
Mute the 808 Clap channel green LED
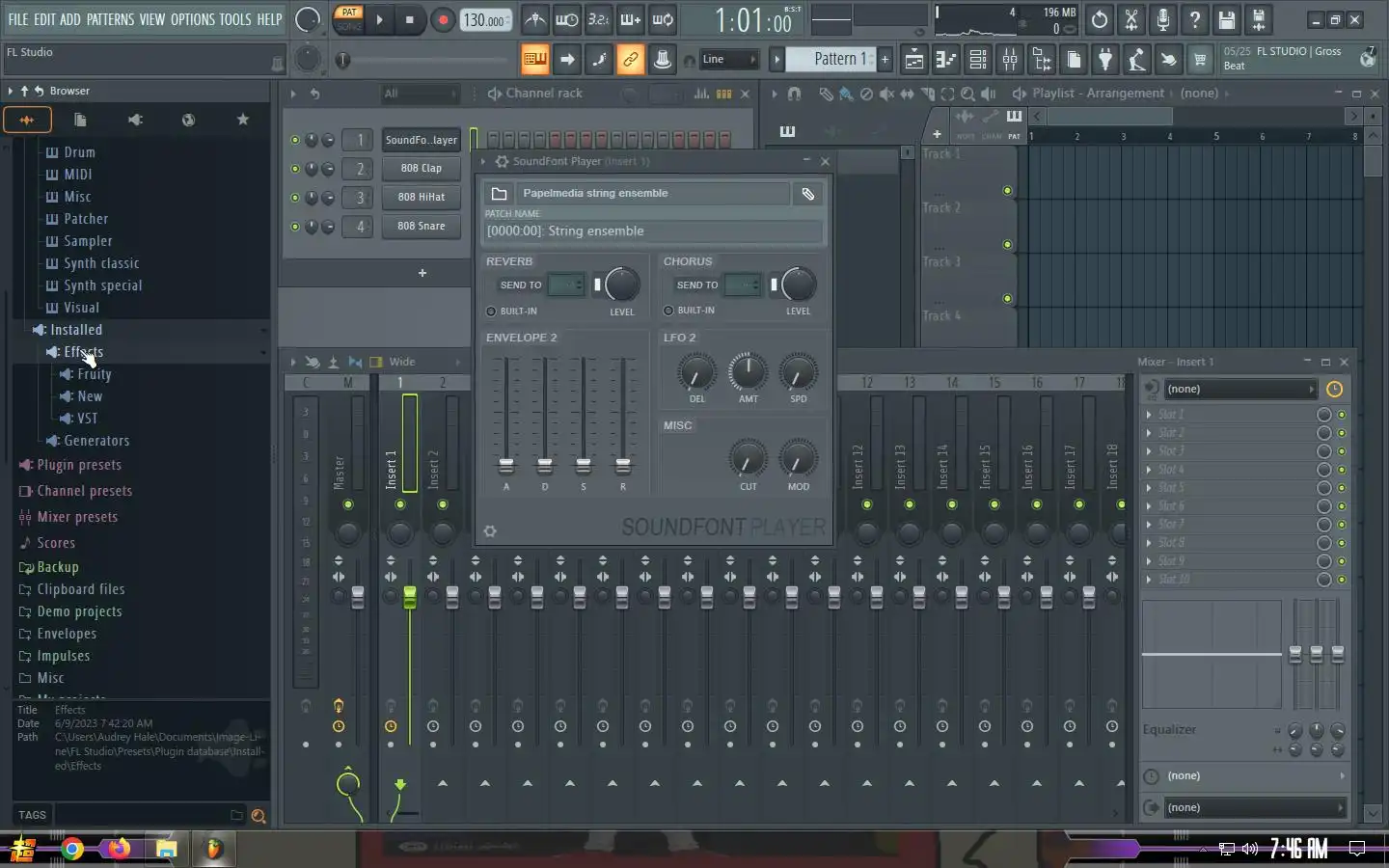295,169
